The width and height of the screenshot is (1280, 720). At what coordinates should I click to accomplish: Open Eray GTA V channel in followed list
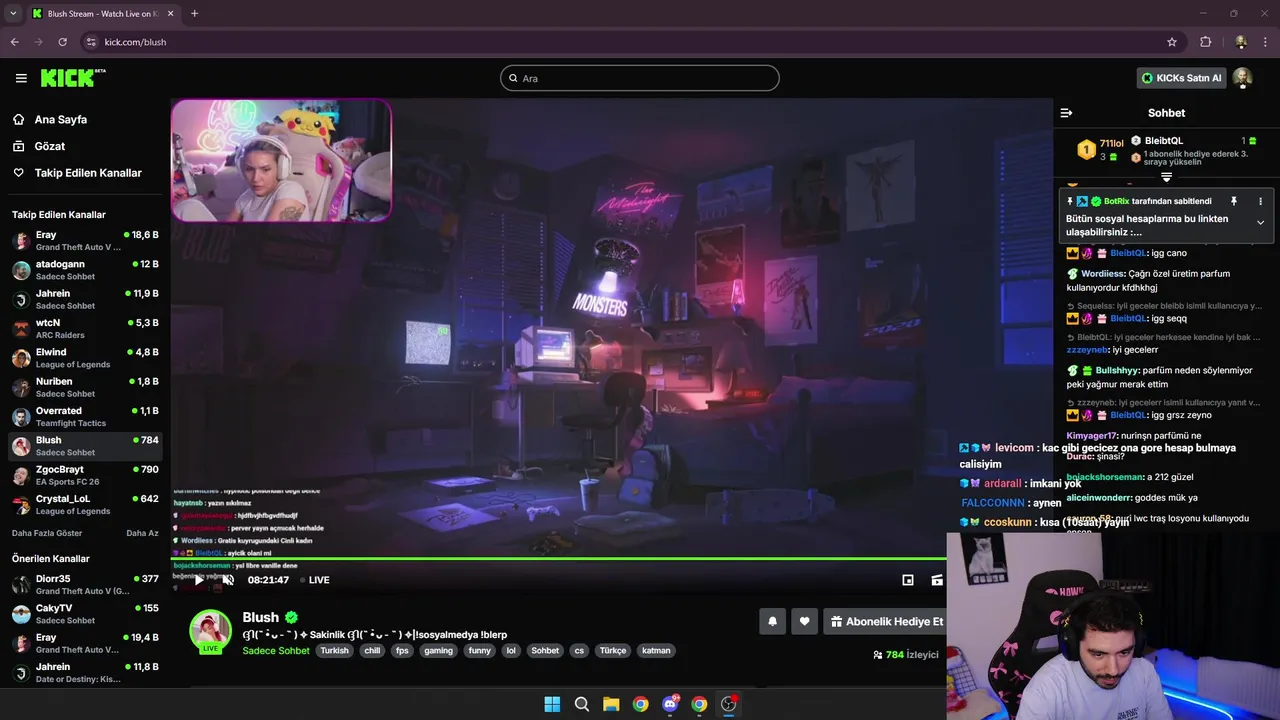[x=85, y=240]
